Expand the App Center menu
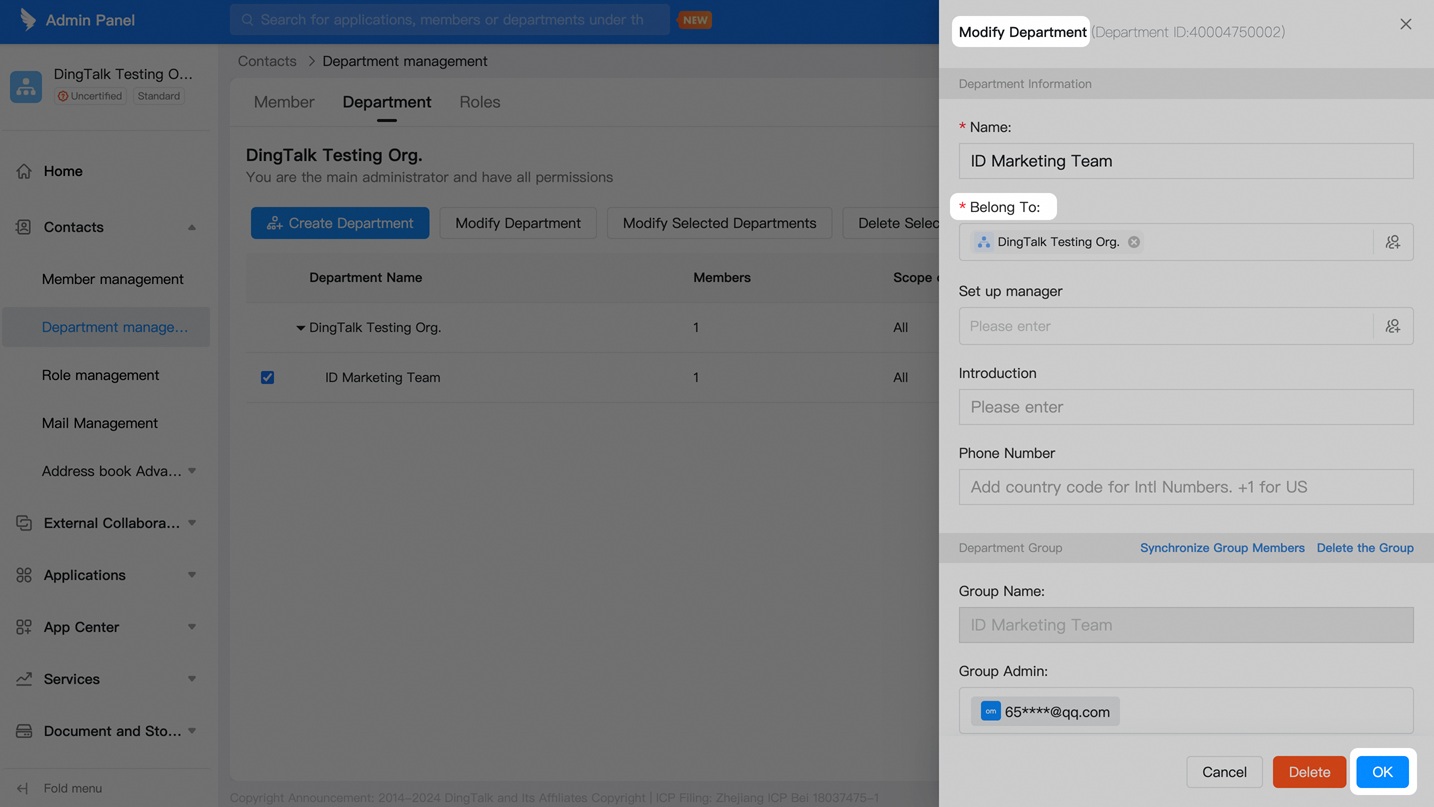This screenshot has width=1434, height=807. [x=192, y=627]
